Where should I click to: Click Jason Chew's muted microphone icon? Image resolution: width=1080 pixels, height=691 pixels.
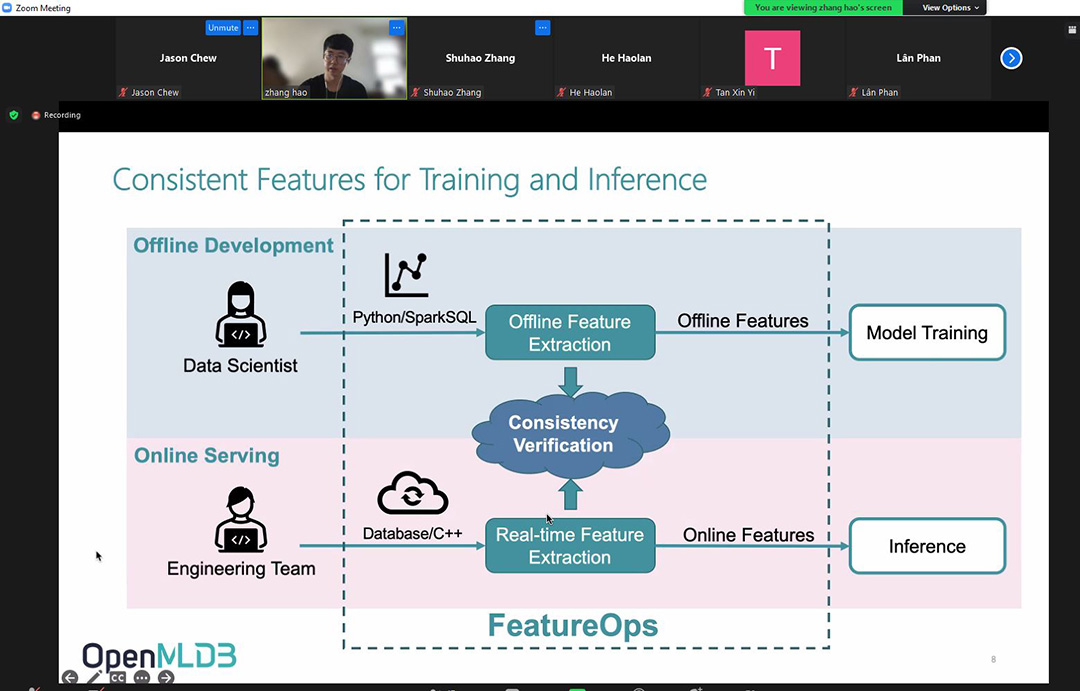(x=123, y=92)
